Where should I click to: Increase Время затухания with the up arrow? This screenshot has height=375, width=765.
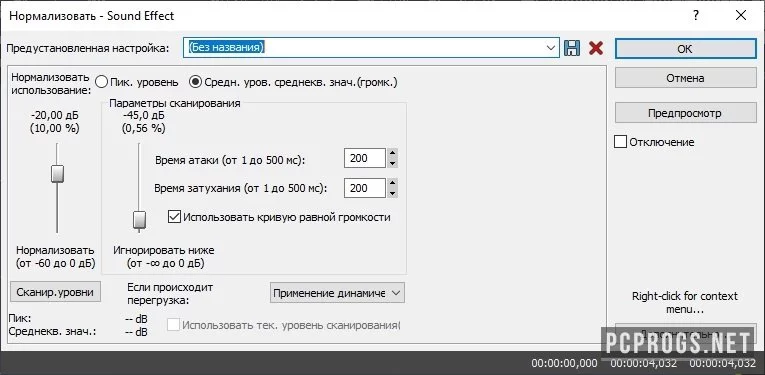point(392,183)
